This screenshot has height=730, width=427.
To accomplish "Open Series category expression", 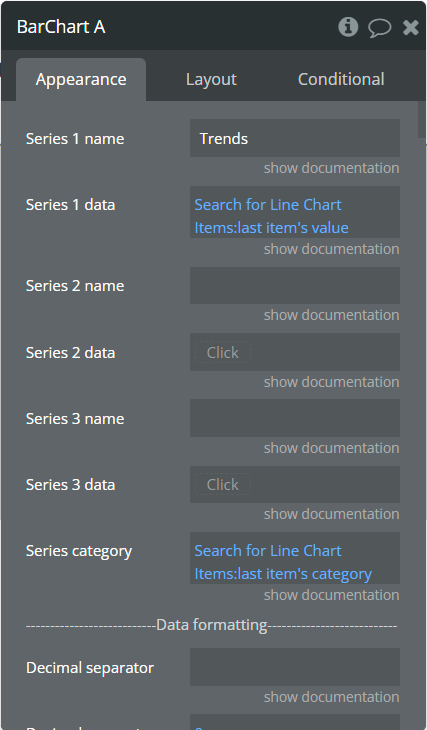I will (x=295, y=558).
